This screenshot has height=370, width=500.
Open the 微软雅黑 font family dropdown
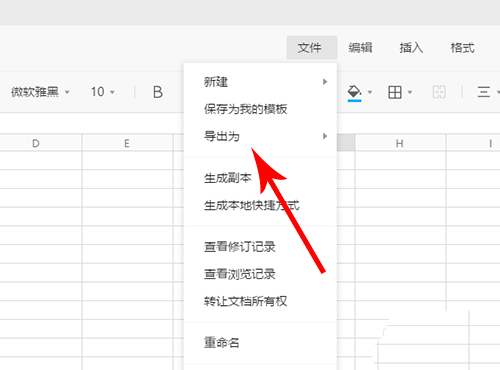tap(40, 92)
